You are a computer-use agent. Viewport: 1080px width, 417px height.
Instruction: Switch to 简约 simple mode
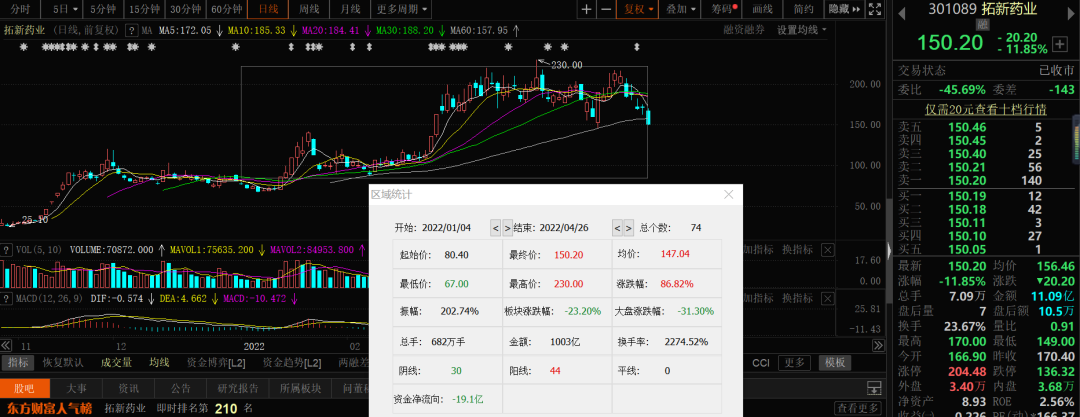803,10
